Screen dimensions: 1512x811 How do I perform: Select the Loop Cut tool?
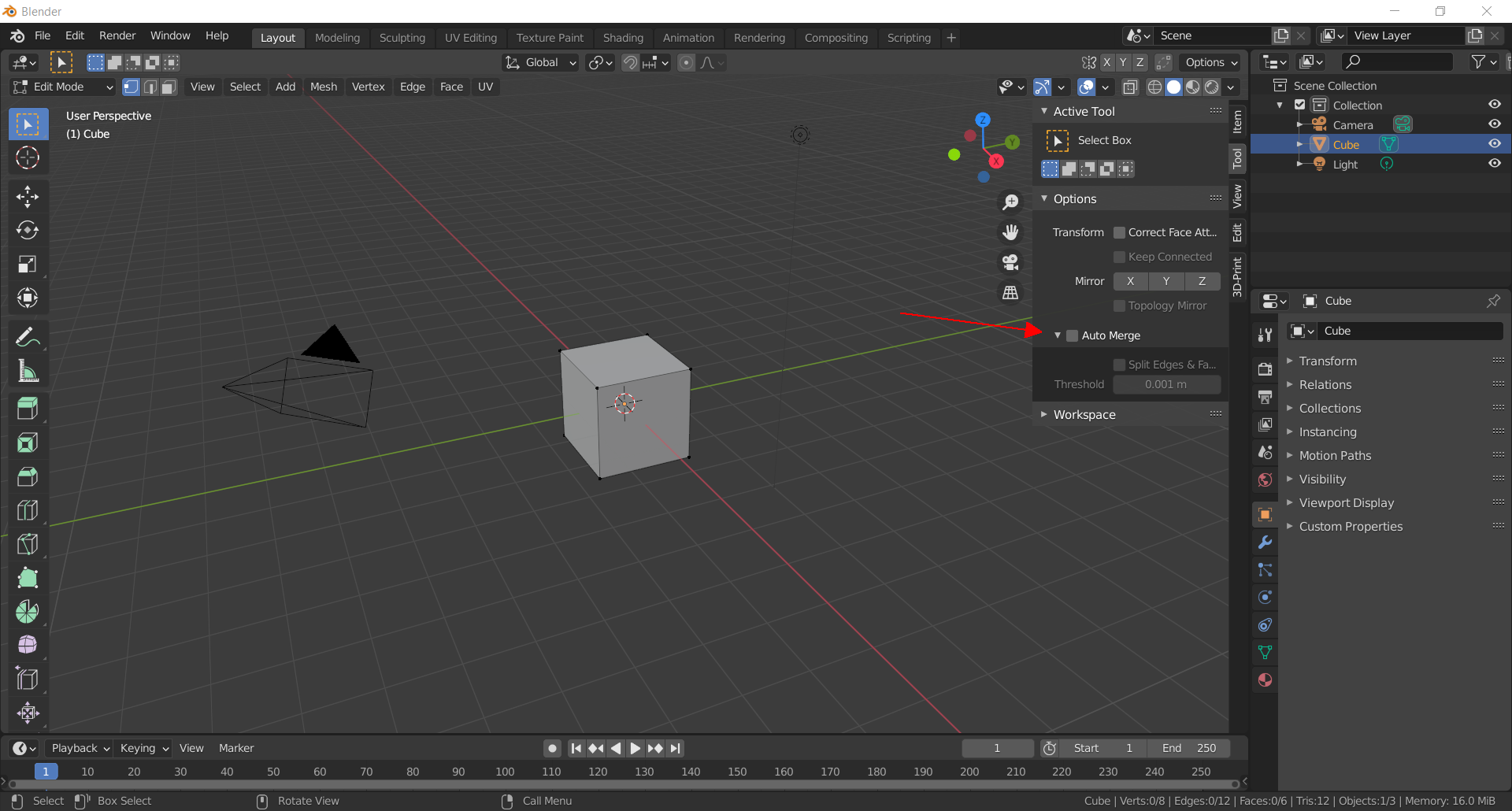click(28, 510)
